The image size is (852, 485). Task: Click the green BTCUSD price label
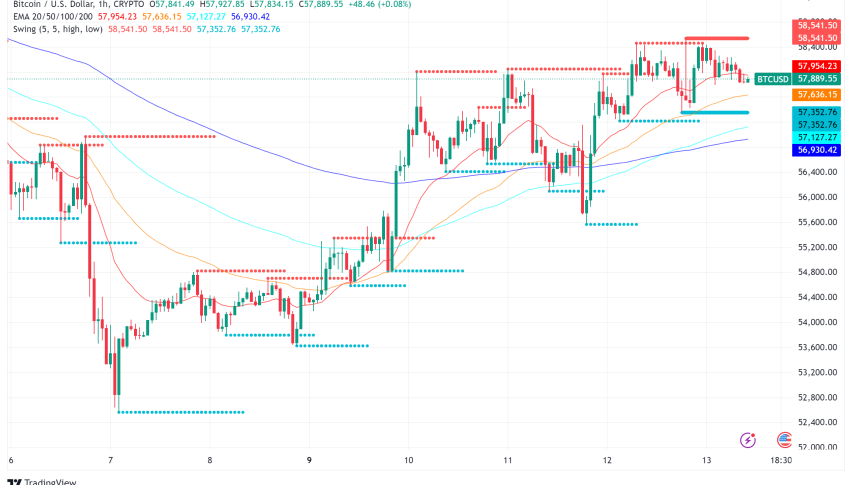click(772, 78)
